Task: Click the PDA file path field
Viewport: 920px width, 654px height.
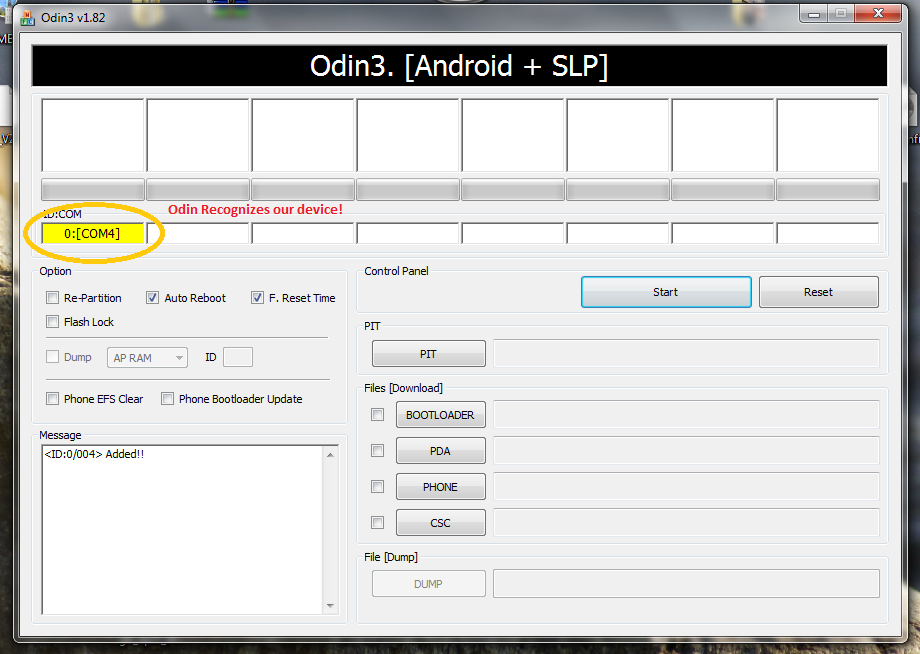Action: (686, 451)
